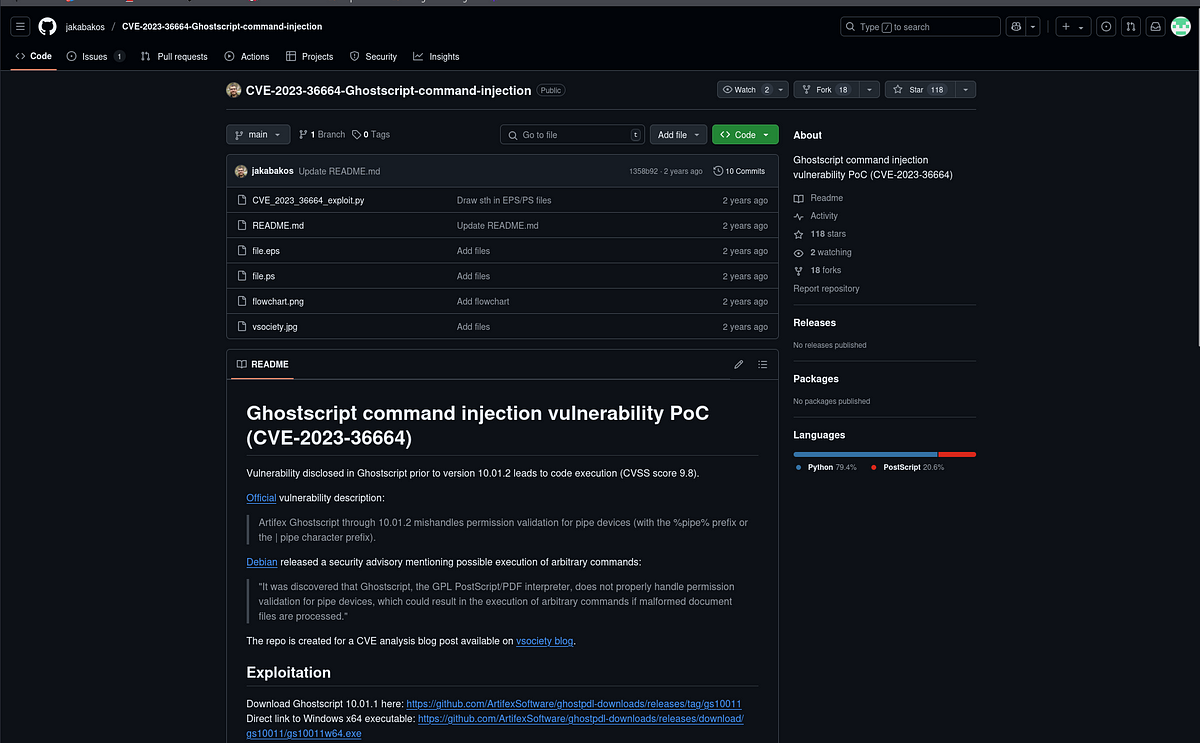This screenshot has width=1200, height=743.
Task: Expand the Fork options caret
Action: (x=869, y=90)
